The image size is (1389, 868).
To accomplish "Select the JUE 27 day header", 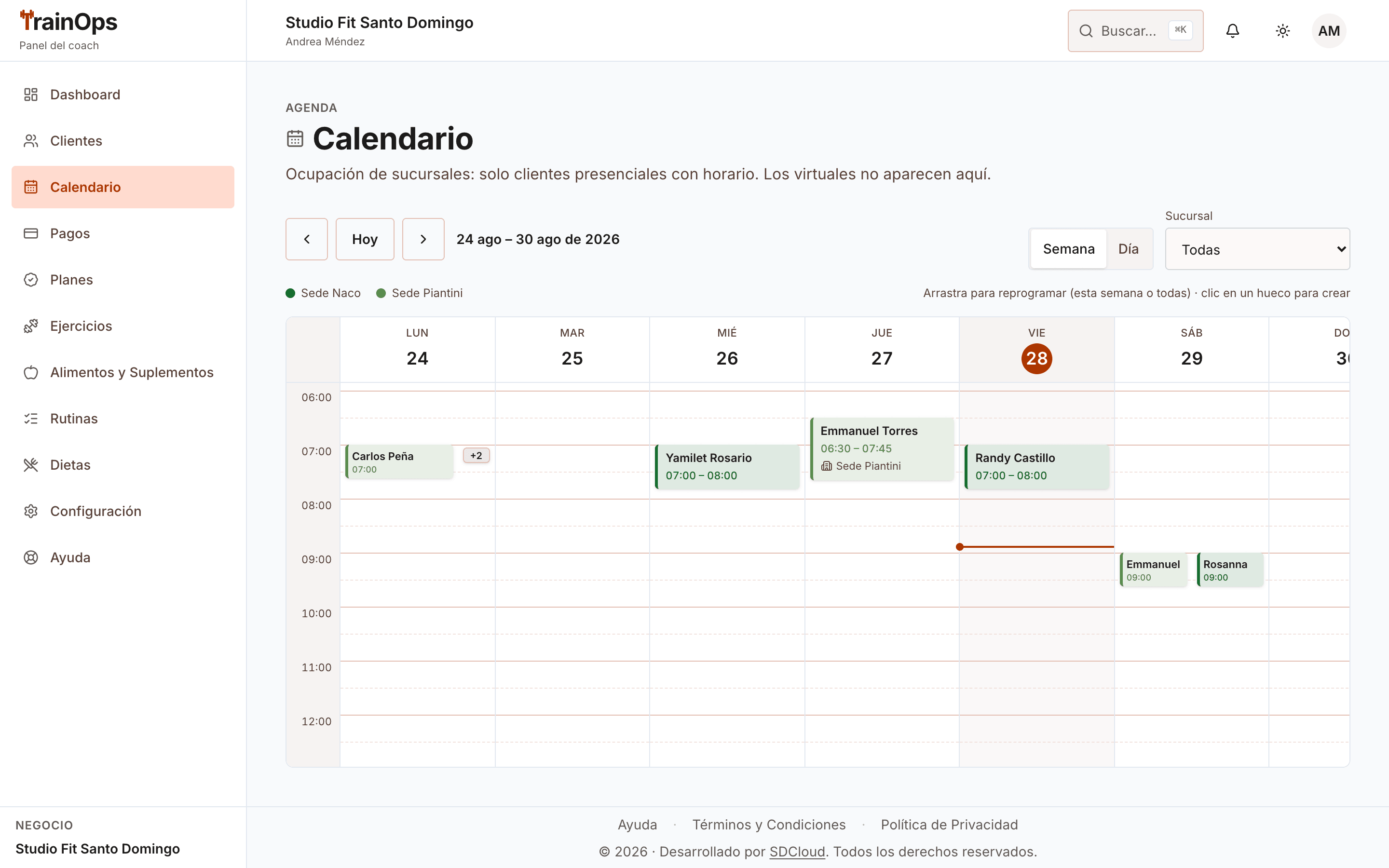I will (882, 350).
